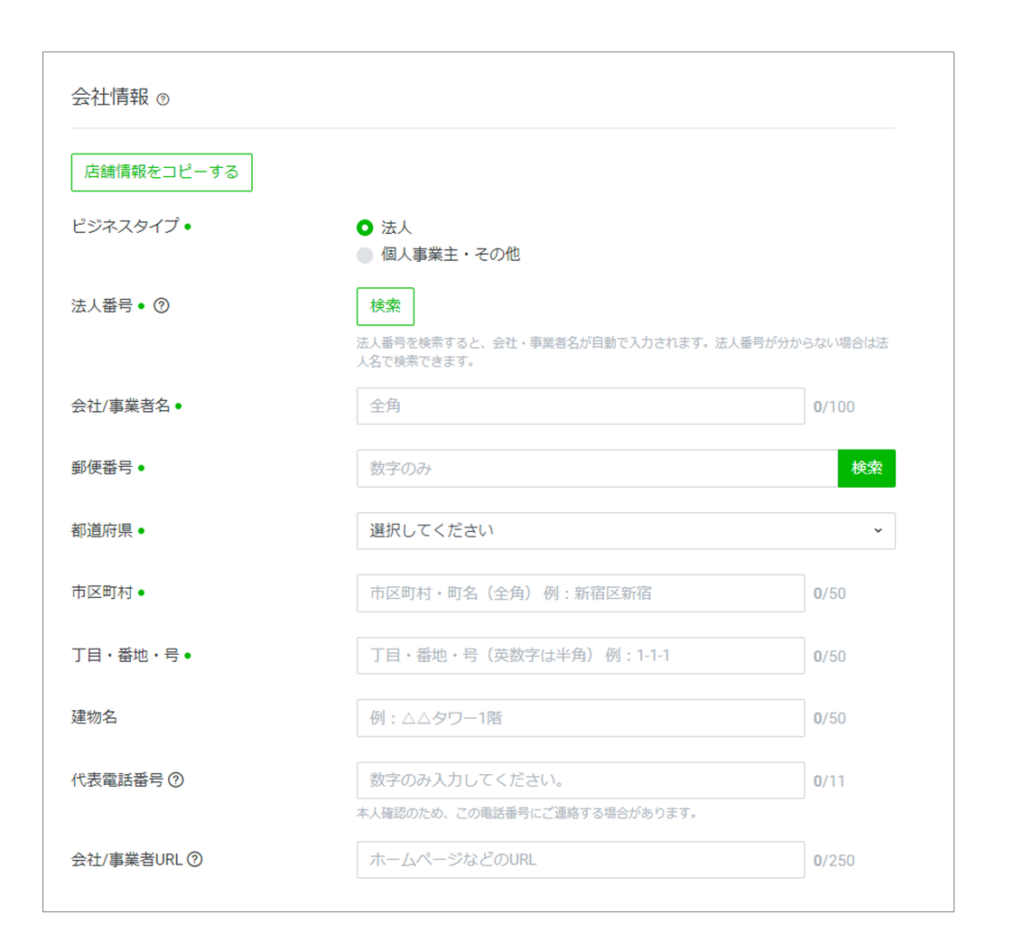
Task: Focus the 代表電話番号 input field
Action: pos(580,780)
